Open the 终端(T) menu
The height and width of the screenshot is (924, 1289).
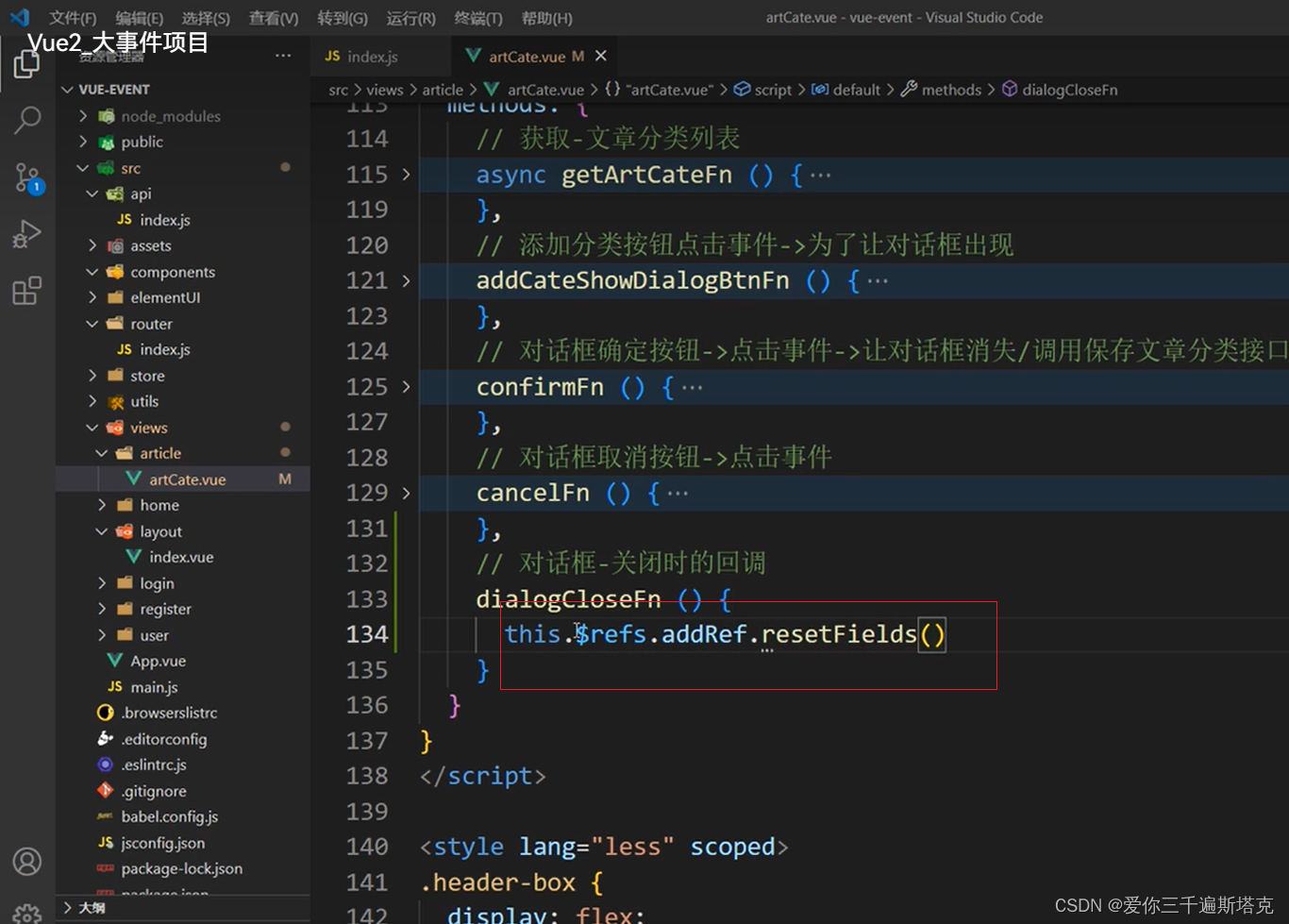[478, 18]
